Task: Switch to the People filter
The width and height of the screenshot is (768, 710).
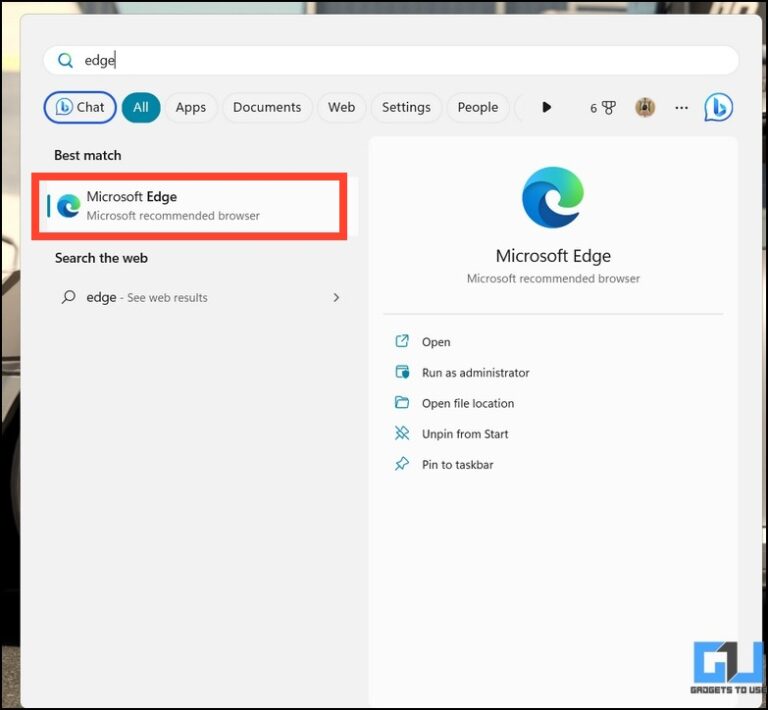Action: (x=478, y=107)
